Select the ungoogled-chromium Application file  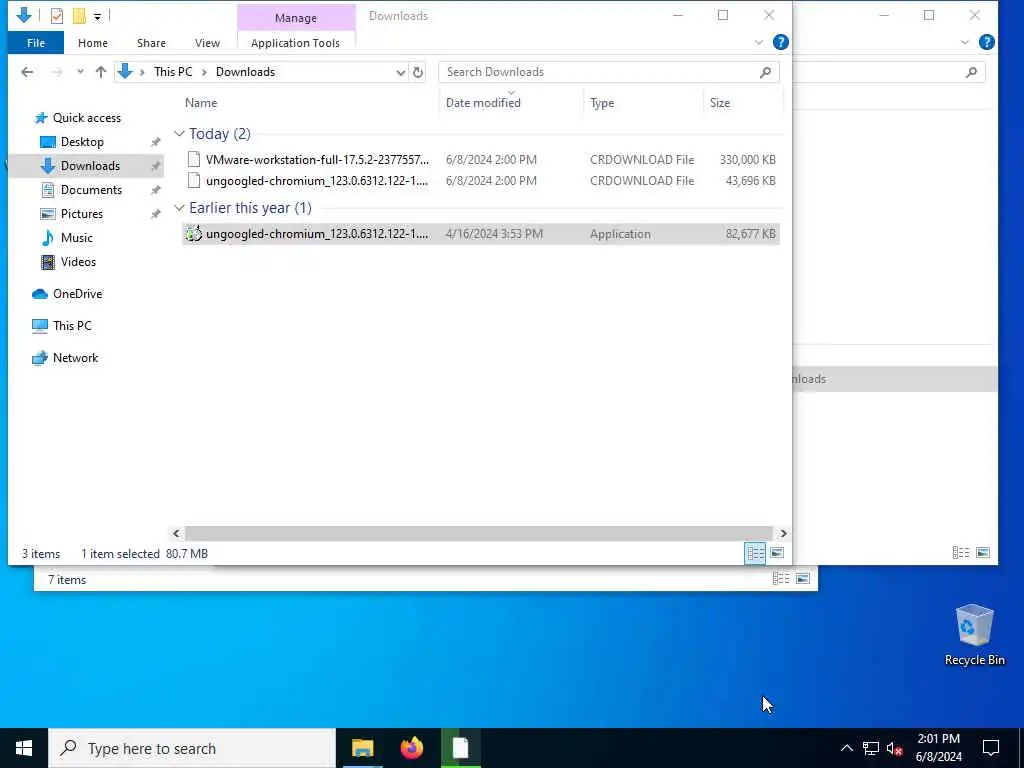(x=481, y=234)
